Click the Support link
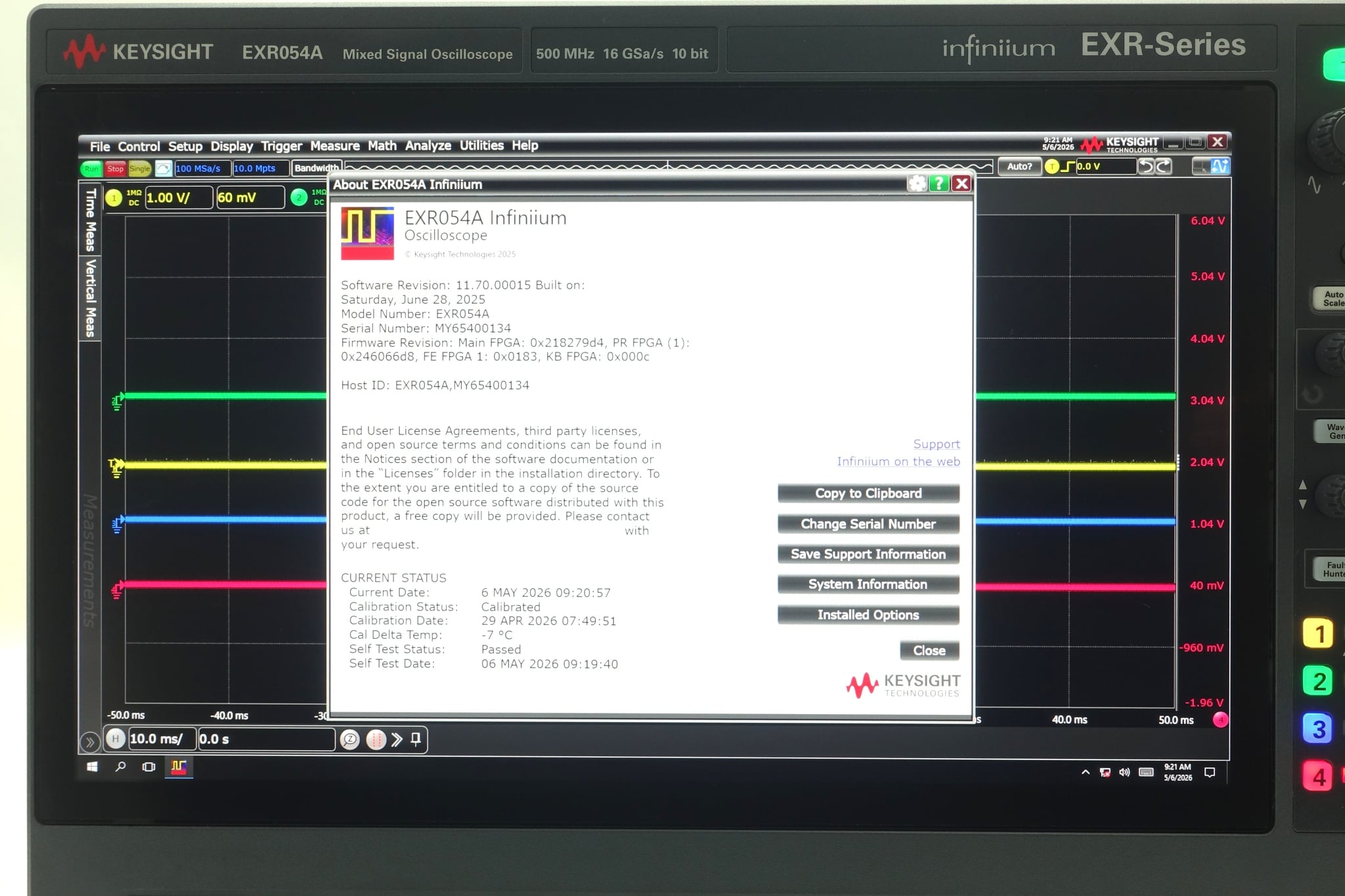Screen dimensions: 1345x896 (937, 444)
